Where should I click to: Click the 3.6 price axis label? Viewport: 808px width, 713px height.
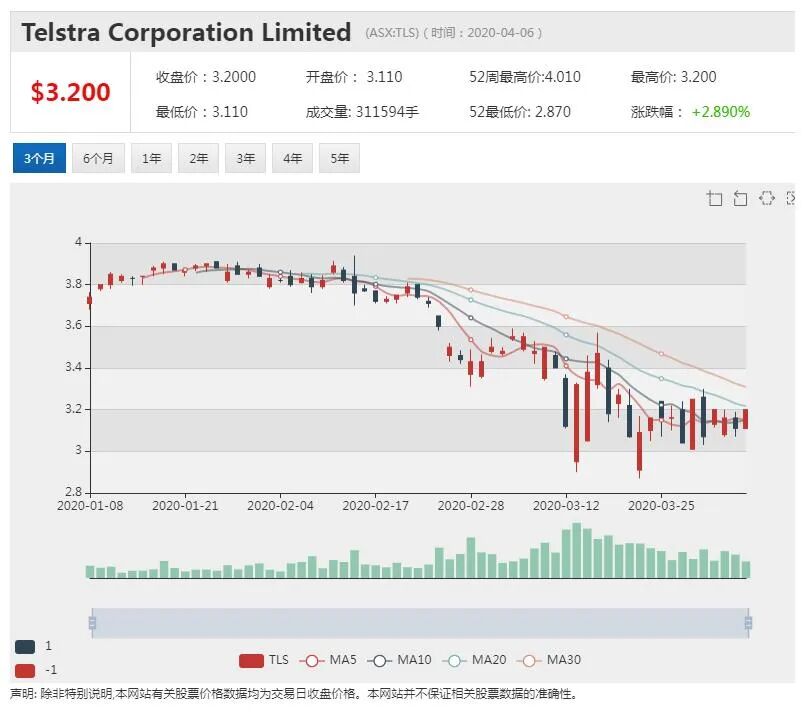pos(74,325)
